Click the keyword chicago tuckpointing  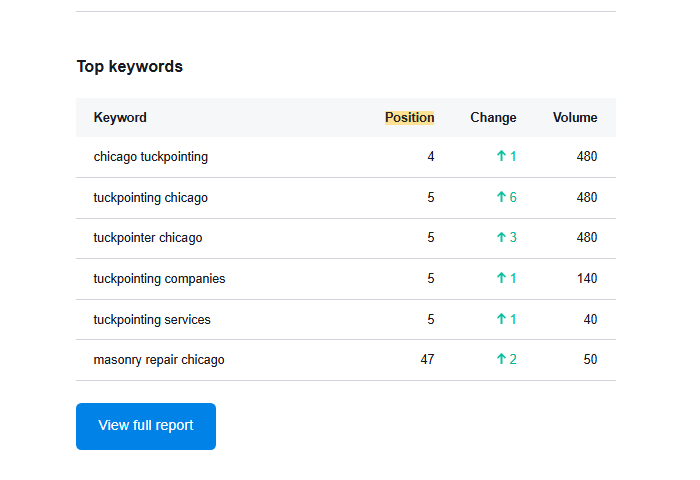tap(150, 157)
